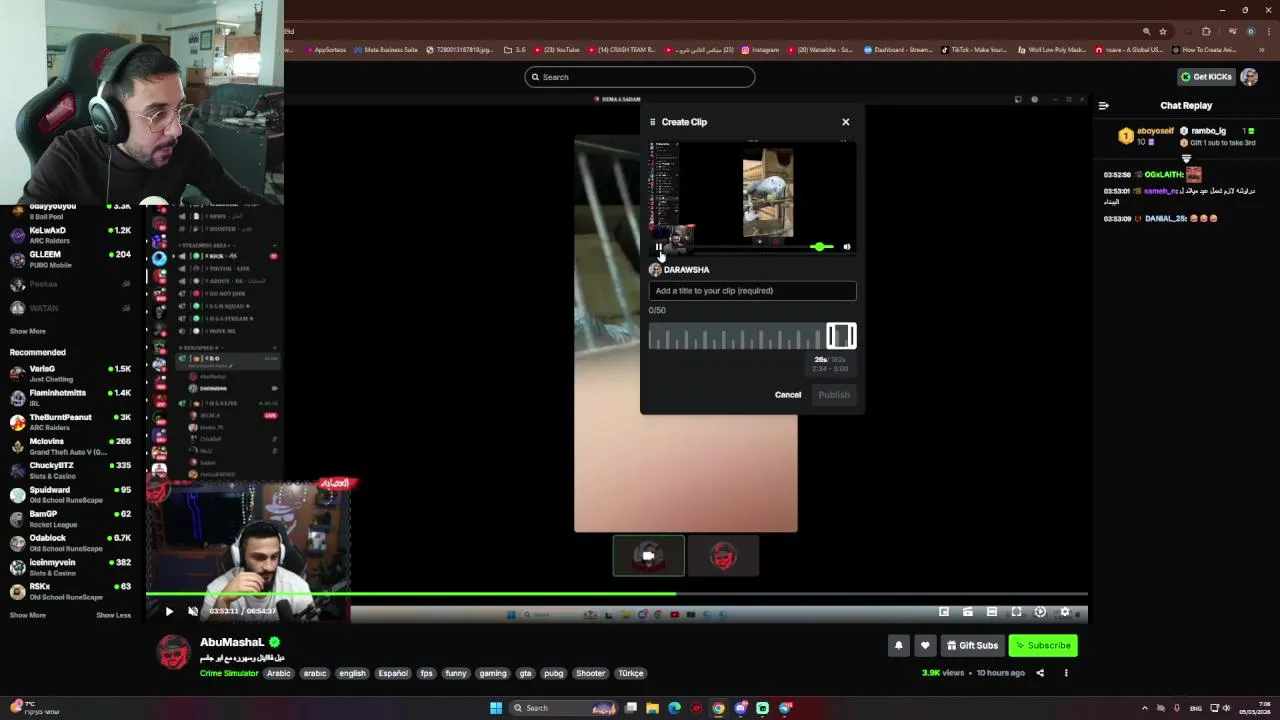Subscribe to AbuMashaL channel

coord(1043,645)
